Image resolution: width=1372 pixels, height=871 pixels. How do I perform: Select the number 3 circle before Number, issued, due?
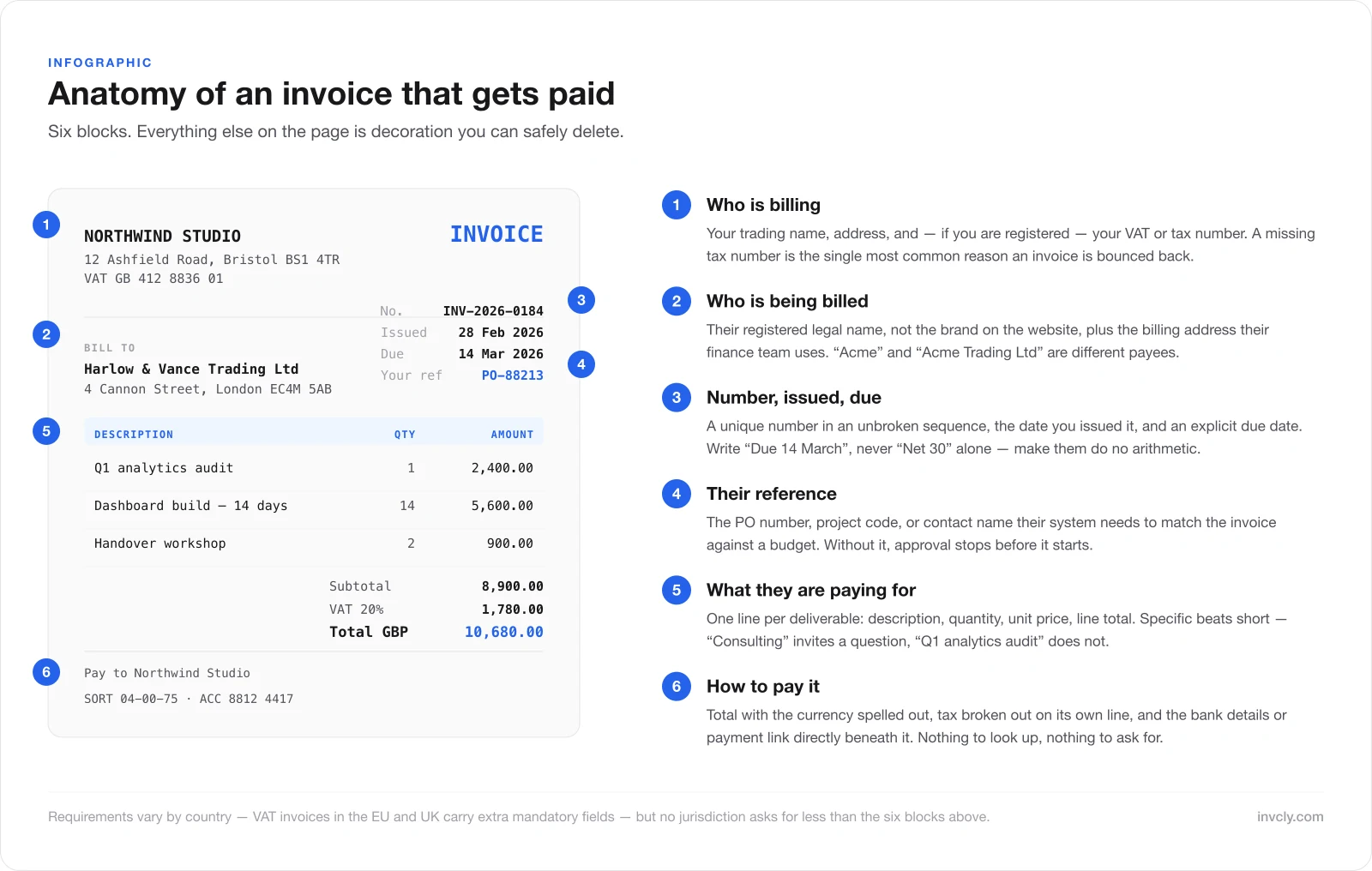(x=677, y=398)
